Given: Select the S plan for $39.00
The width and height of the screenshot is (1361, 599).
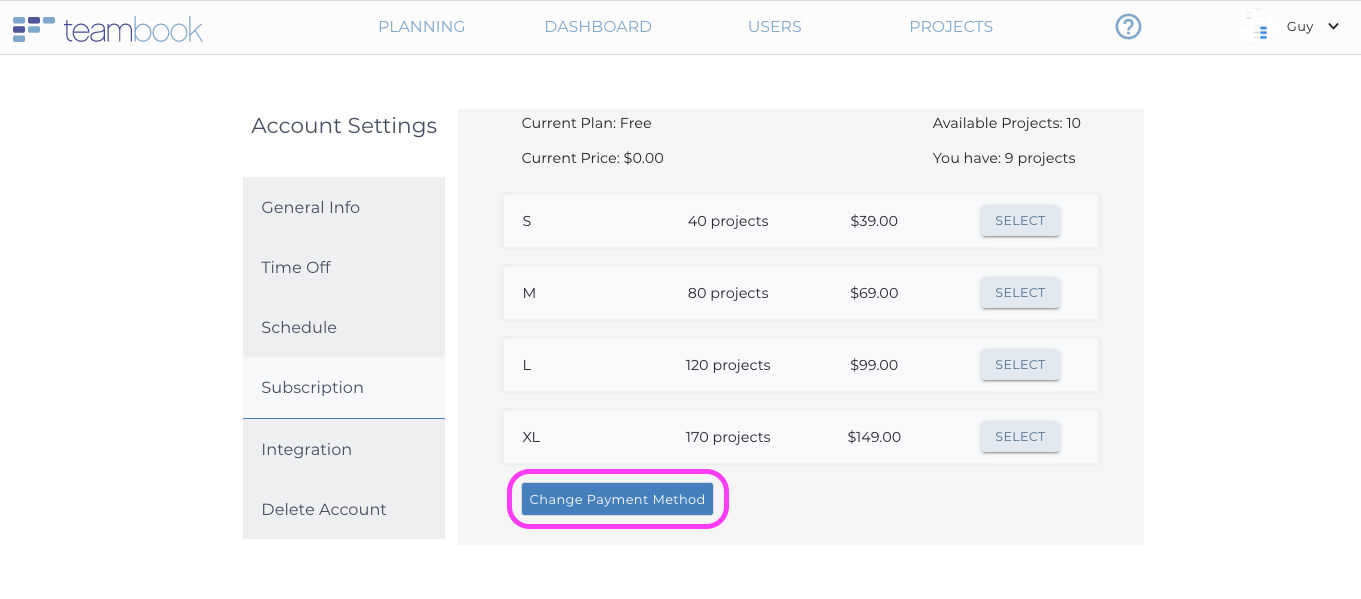Looking at the screenshot, I should (1019, 221).
